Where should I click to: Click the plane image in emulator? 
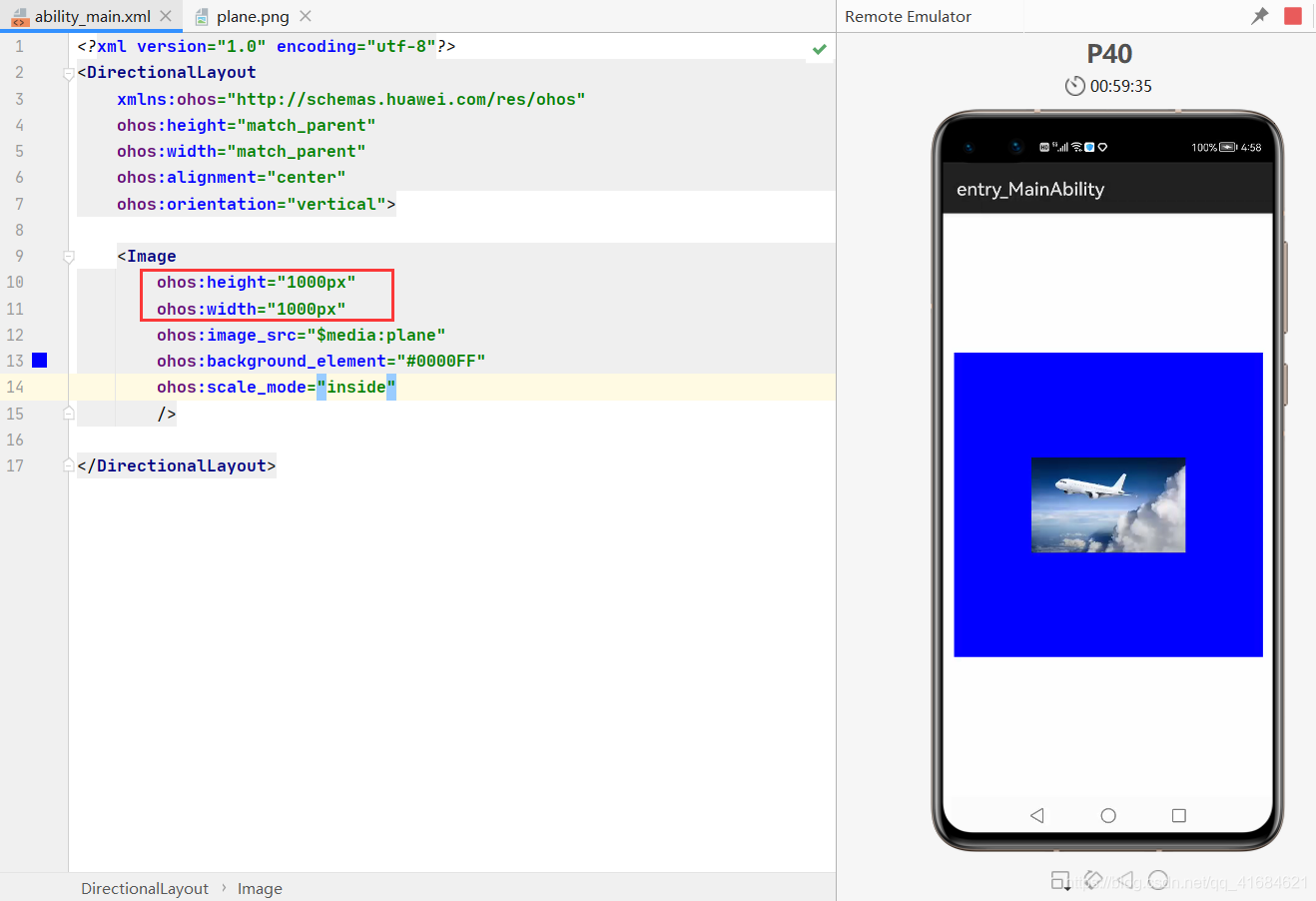(1108, 504)
